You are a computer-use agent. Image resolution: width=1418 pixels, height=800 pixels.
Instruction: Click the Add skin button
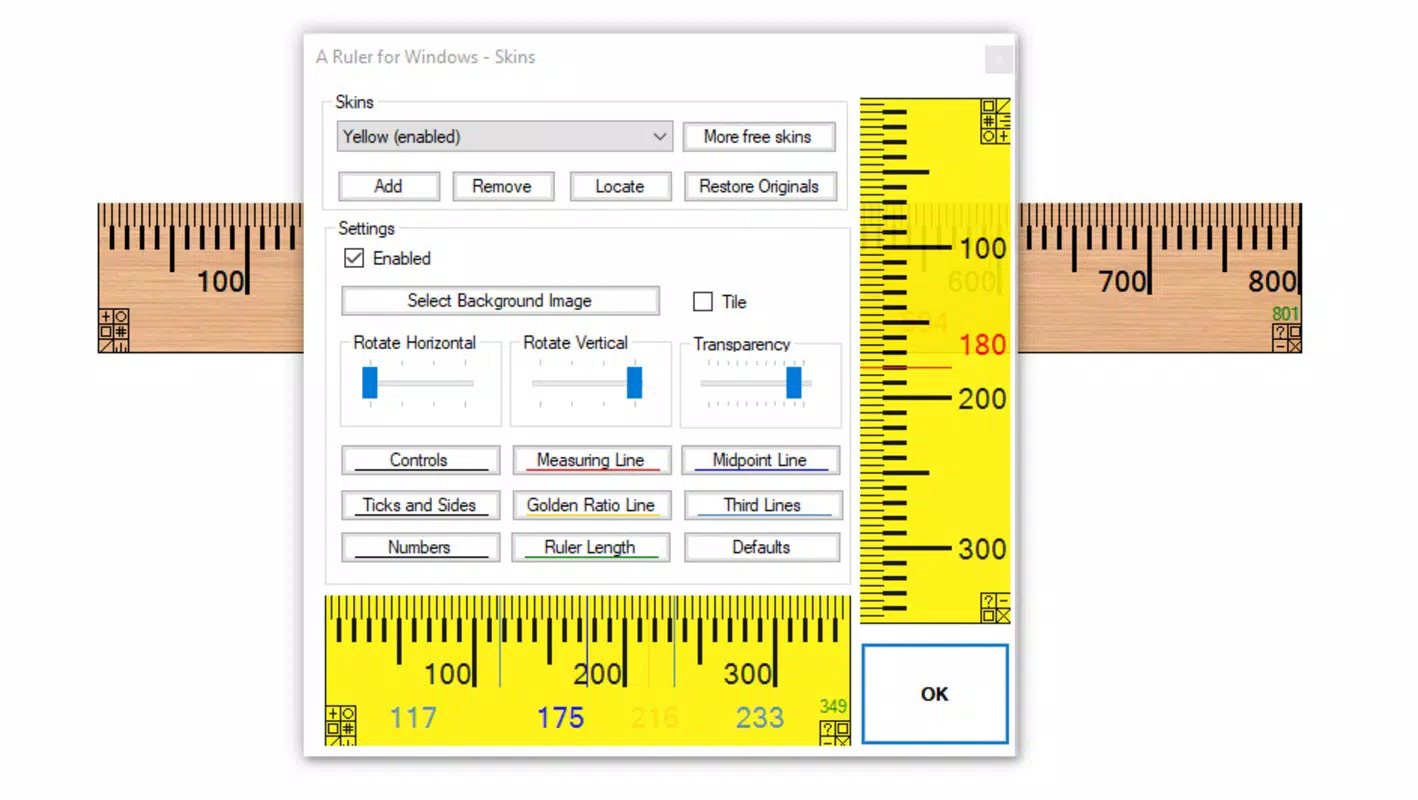(x=389, y=186)
